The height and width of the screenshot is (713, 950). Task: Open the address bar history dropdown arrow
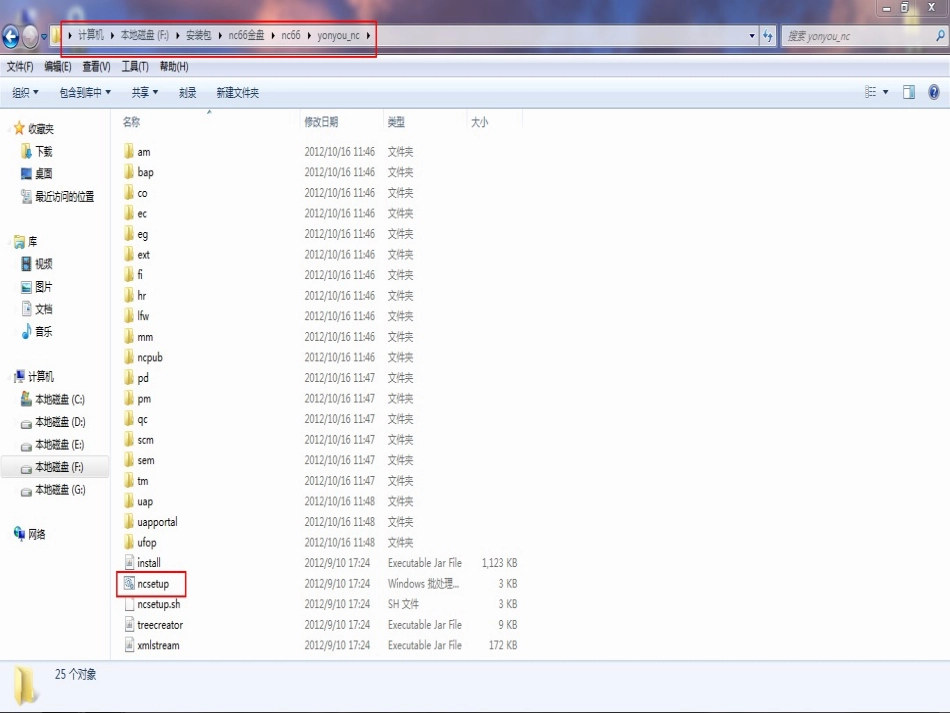[752, 36]
